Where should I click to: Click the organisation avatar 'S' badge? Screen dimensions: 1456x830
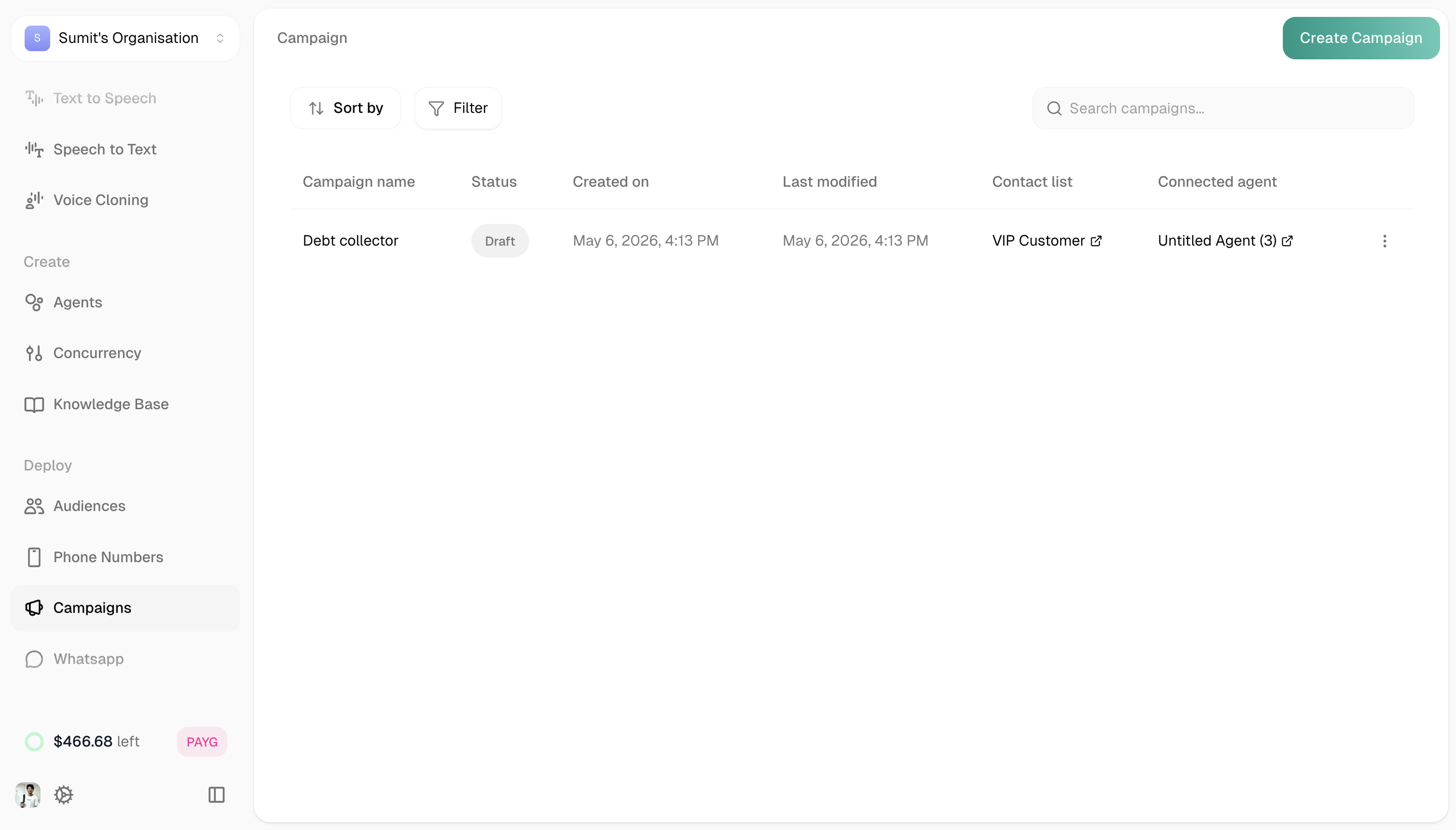[37, 38]
